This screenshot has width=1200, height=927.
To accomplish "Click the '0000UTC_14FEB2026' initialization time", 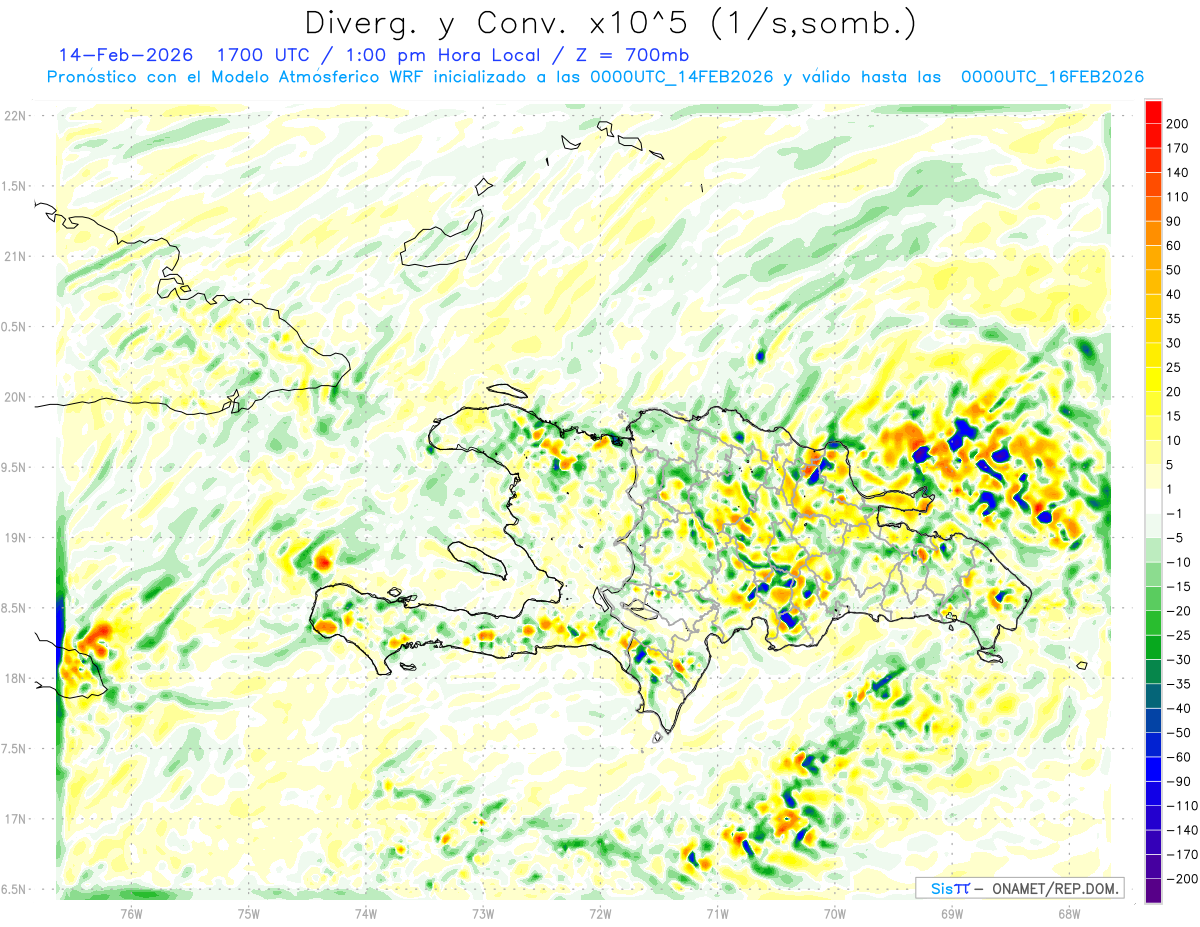I will pos(682,77).
